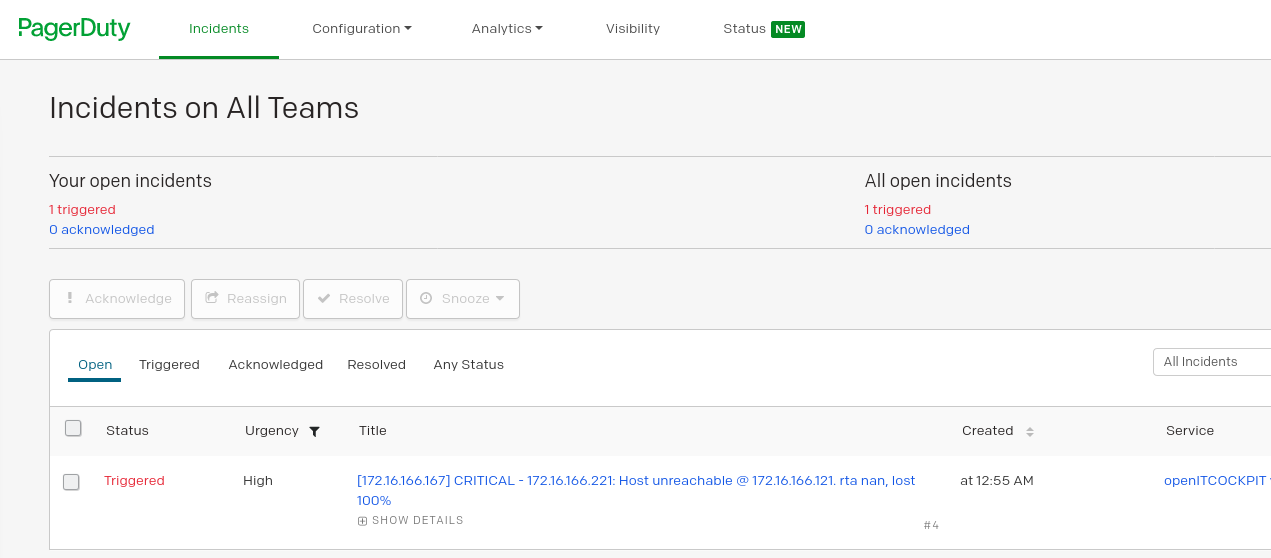Expand SHOW DETAILS for the incident
1271x558 pixels.
click(x=410, y=521)
